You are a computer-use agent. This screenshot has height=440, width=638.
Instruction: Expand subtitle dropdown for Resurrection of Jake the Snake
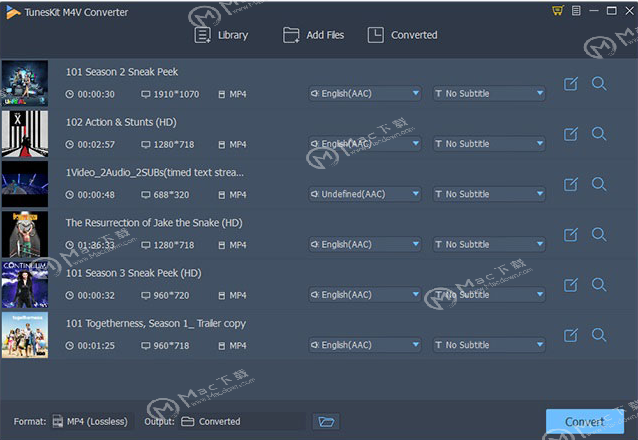click(489, 244)
